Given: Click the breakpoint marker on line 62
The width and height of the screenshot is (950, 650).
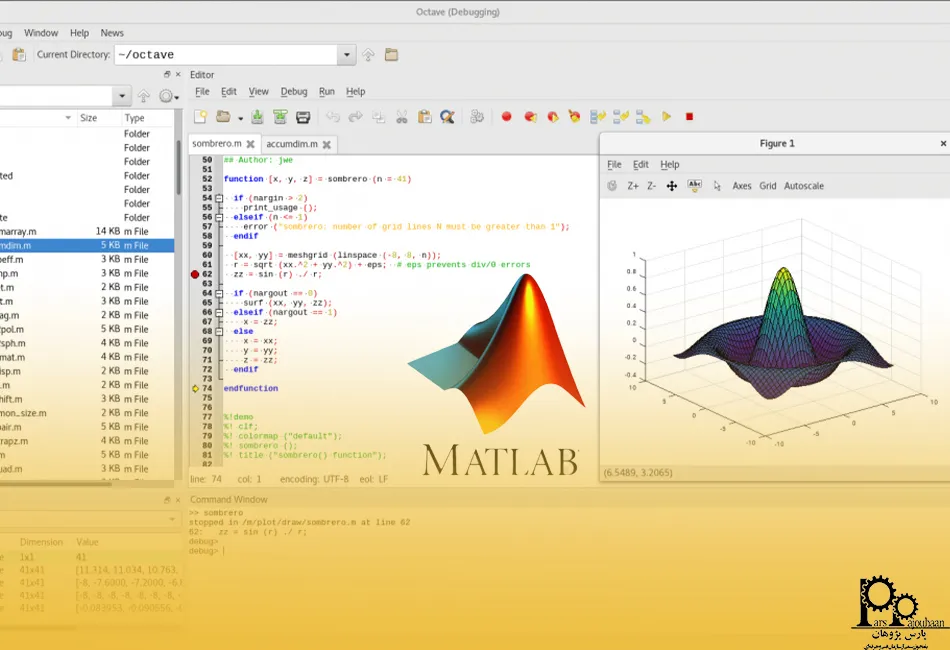Looking at the screenshot, I should click(x=195, y=274).
